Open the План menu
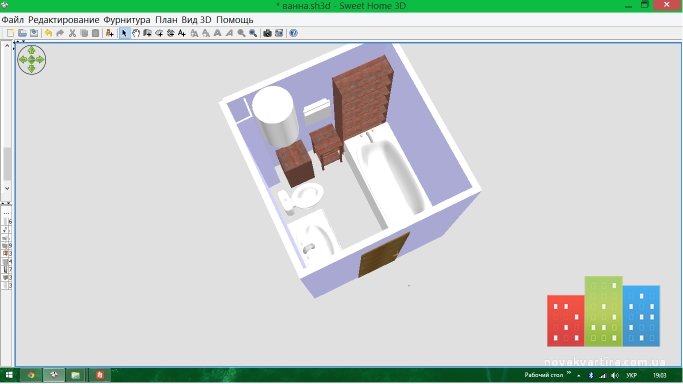The height and width of the screenshot is (384, 683). point(166,20)
